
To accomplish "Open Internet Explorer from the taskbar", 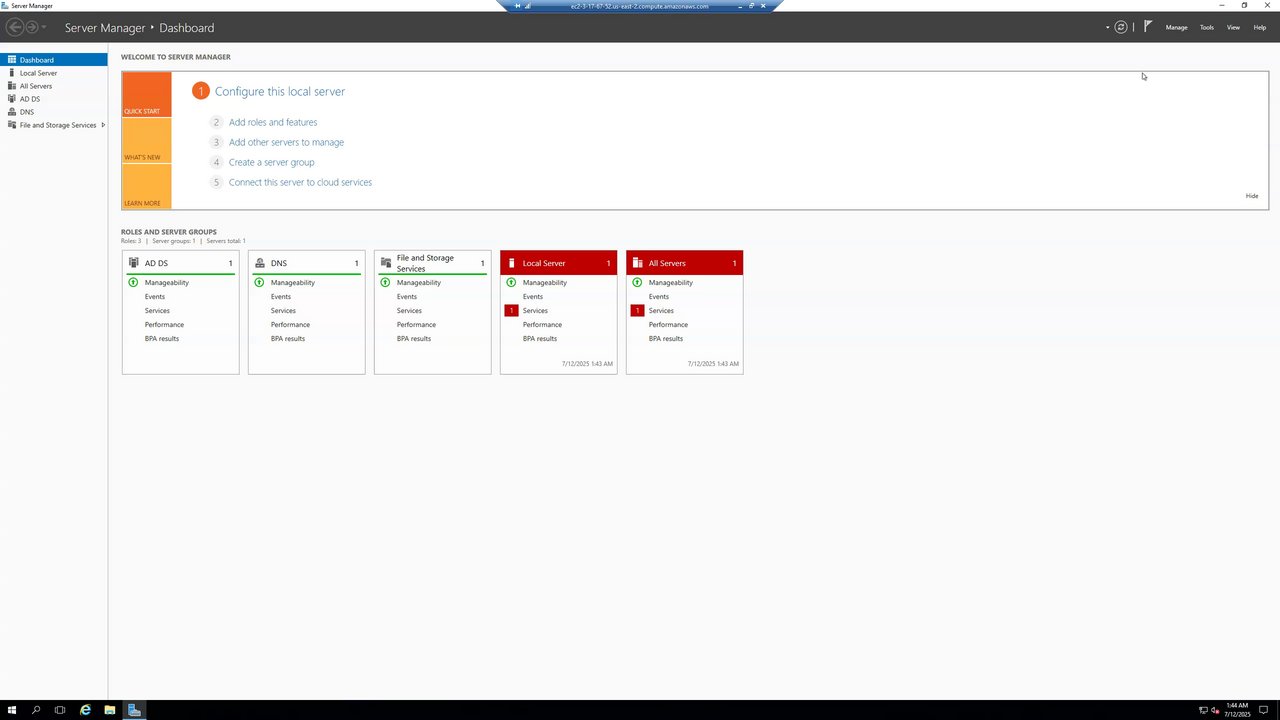I will (85, 710).
